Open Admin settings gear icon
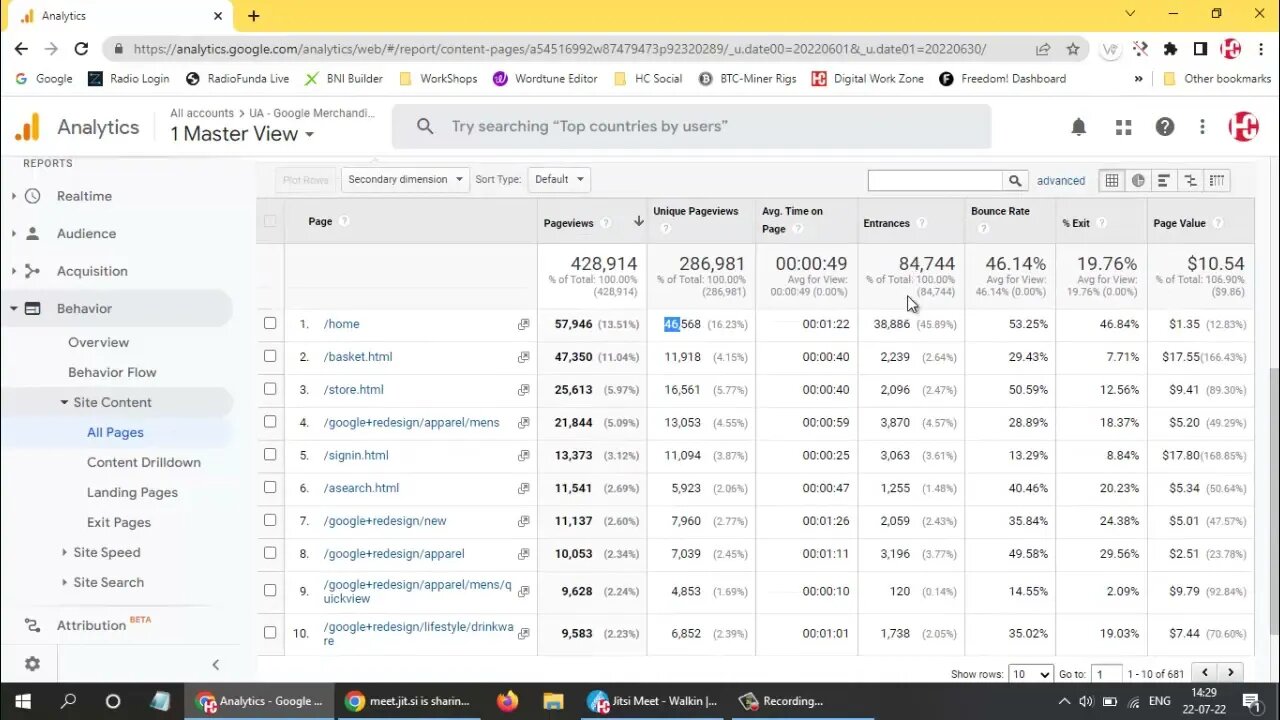Viewport: 1280px width, 720px height. (32, 664)
